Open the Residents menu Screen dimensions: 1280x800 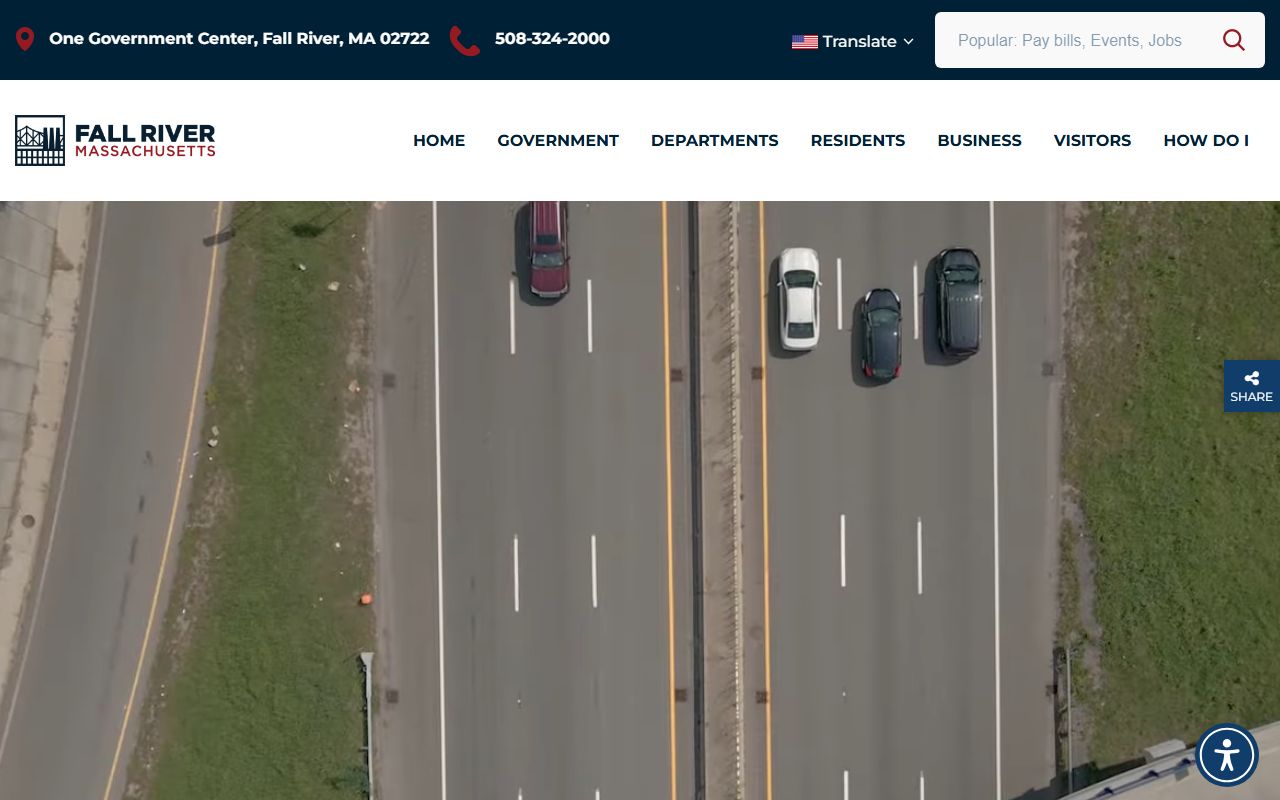pos(857,141)
